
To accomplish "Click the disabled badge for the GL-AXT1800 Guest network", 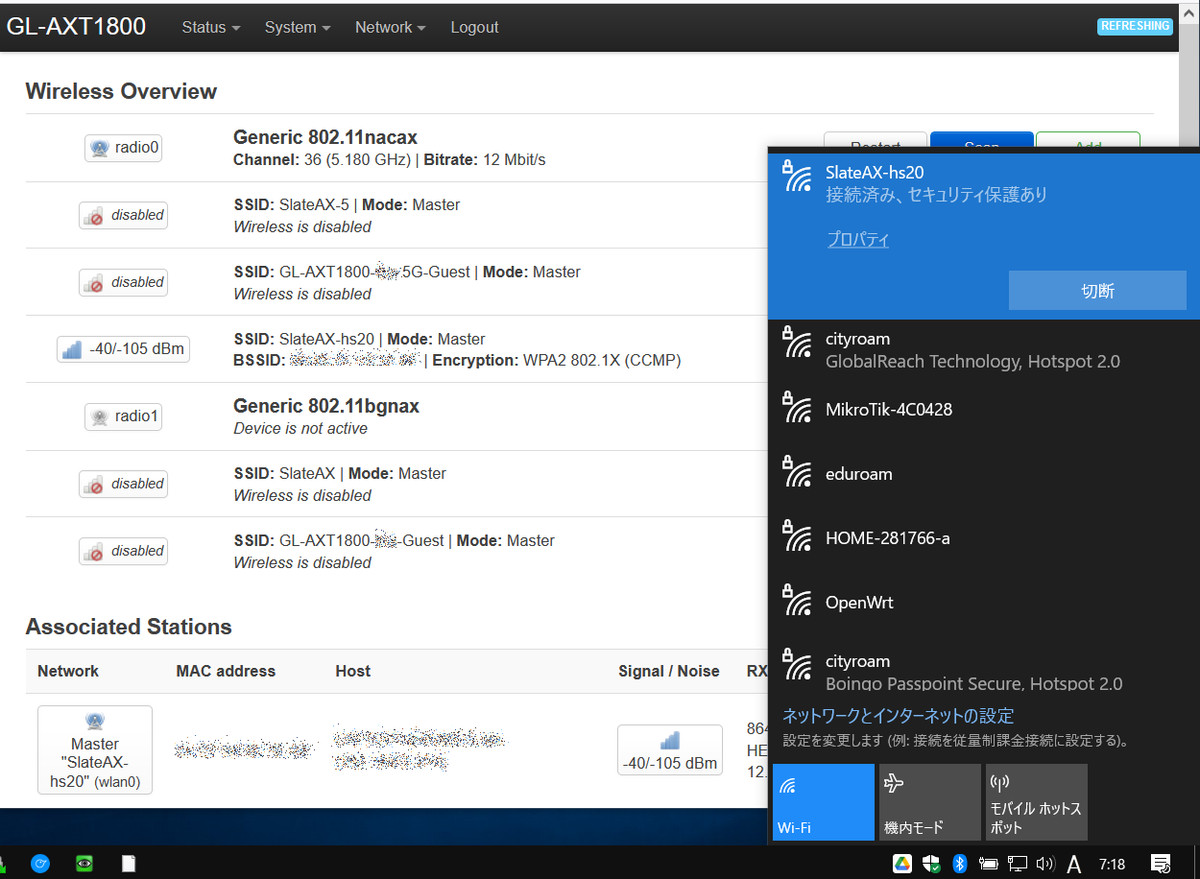I will 123,551.
